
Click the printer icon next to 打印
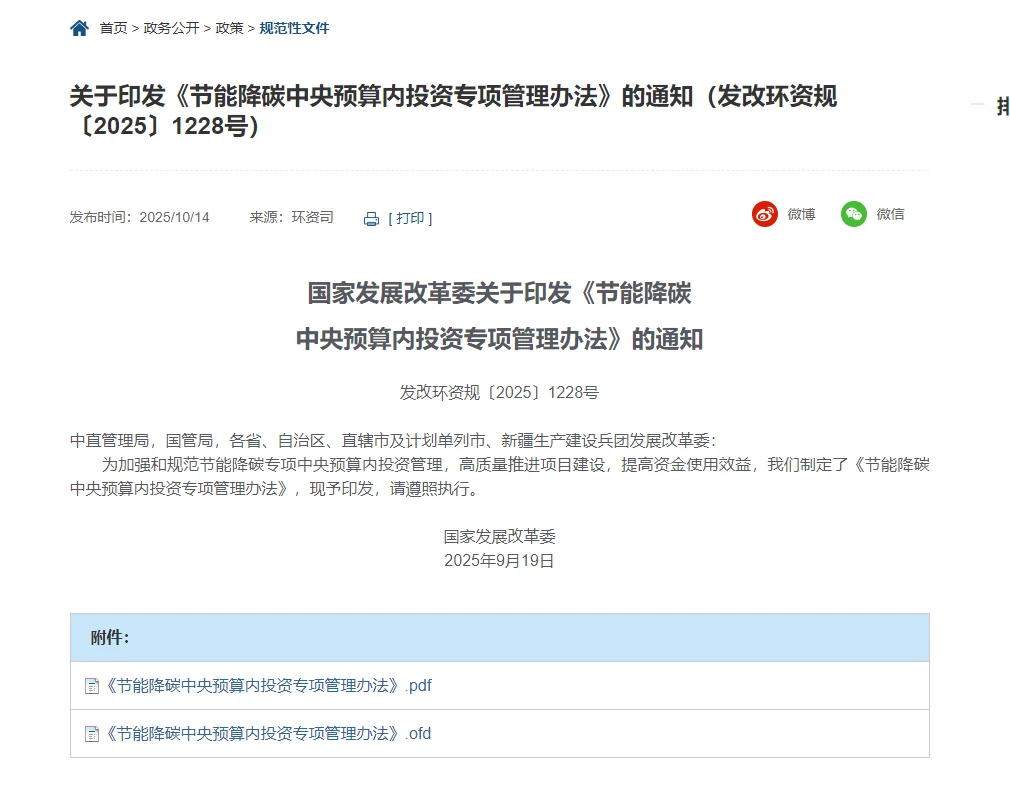(x=370, y=218)
